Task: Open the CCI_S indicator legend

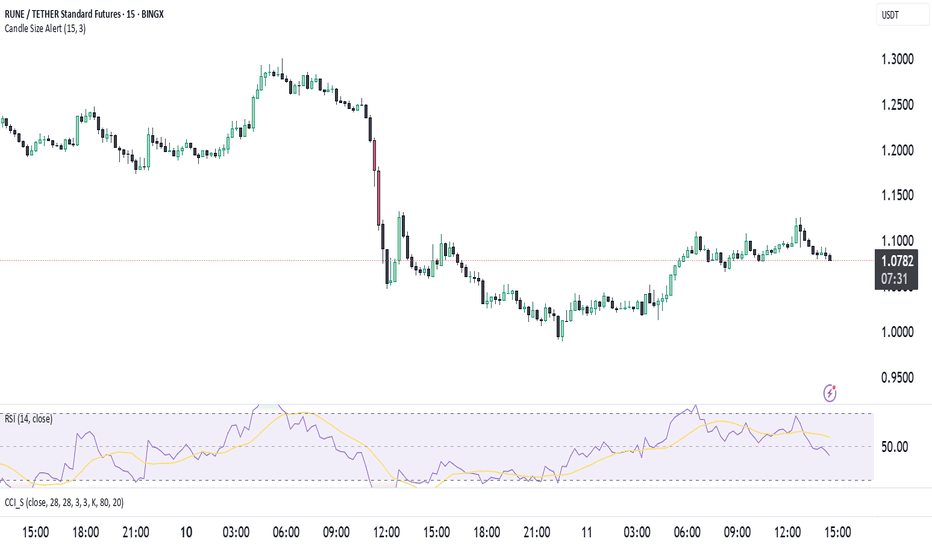Action: 64,502
